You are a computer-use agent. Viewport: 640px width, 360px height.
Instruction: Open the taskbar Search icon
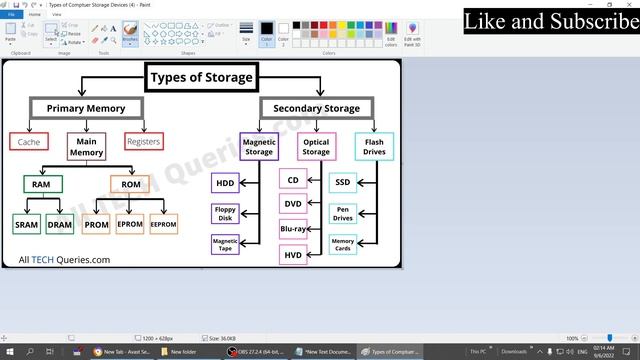30,351
